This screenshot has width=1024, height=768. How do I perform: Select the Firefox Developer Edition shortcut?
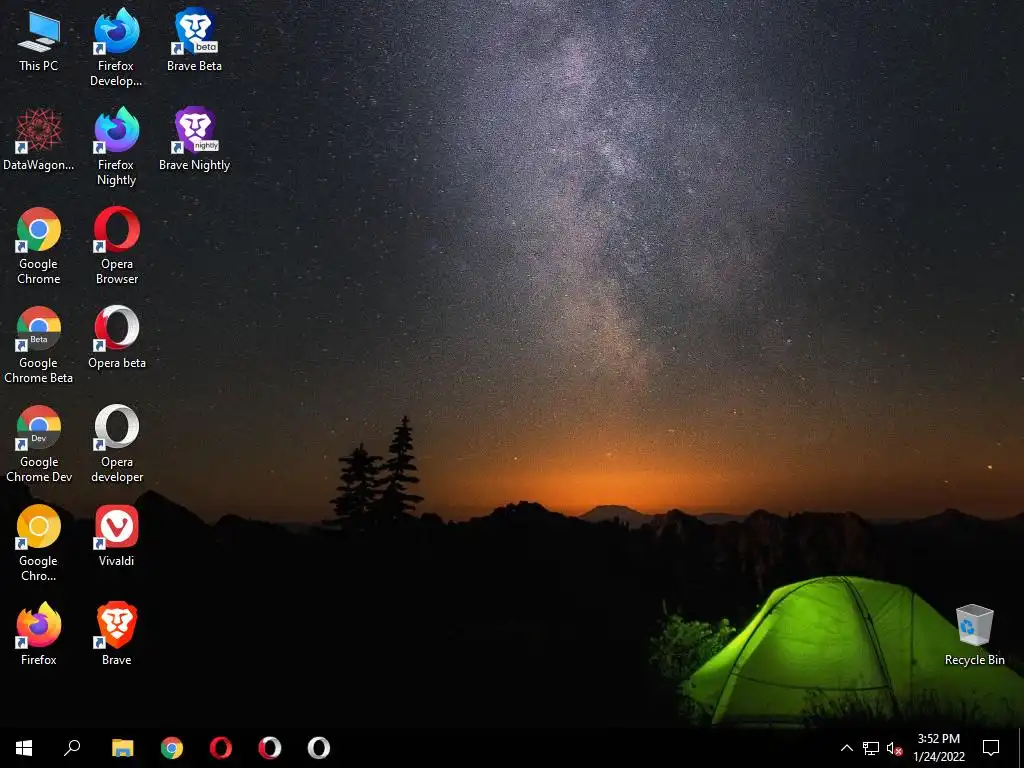pos(116,47)
